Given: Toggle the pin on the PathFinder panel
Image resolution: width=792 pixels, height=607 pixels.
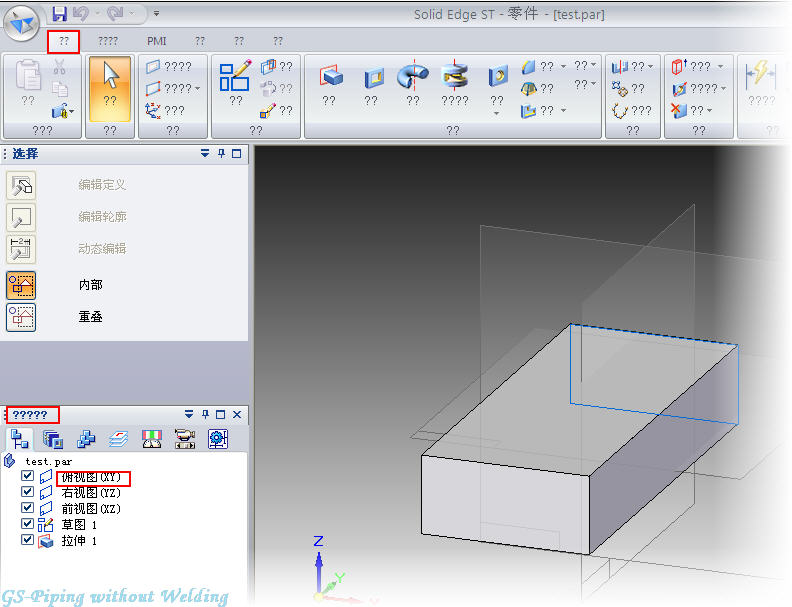Looking at the screenshot, I should point(205,415).
